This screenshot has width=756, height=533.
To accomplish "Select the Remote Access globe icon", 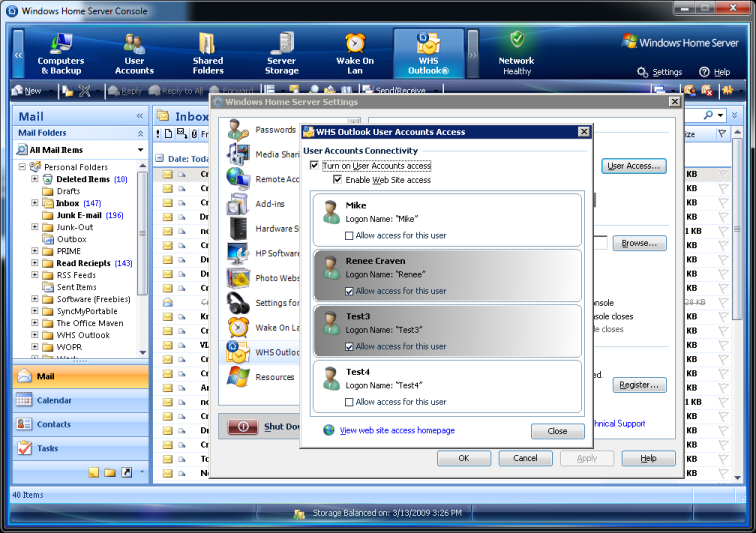I will 238,178.
